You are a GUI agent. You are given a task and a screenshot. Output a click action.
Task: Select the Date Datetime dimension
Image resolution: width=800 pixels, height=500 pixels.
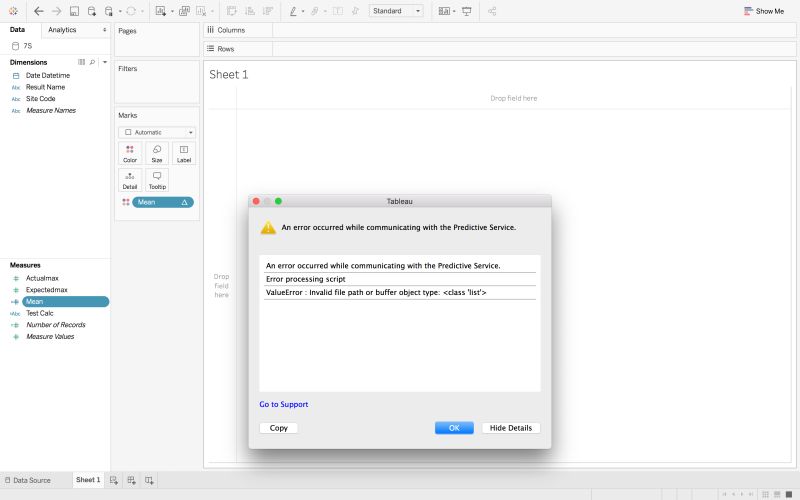point(48,76)
